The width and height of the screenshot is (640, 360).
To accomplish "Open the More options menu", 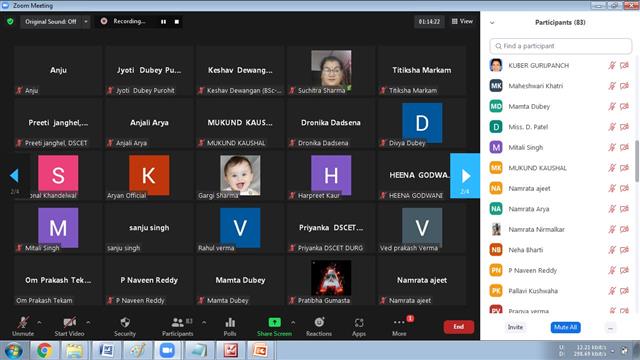I will click(399, 327).
